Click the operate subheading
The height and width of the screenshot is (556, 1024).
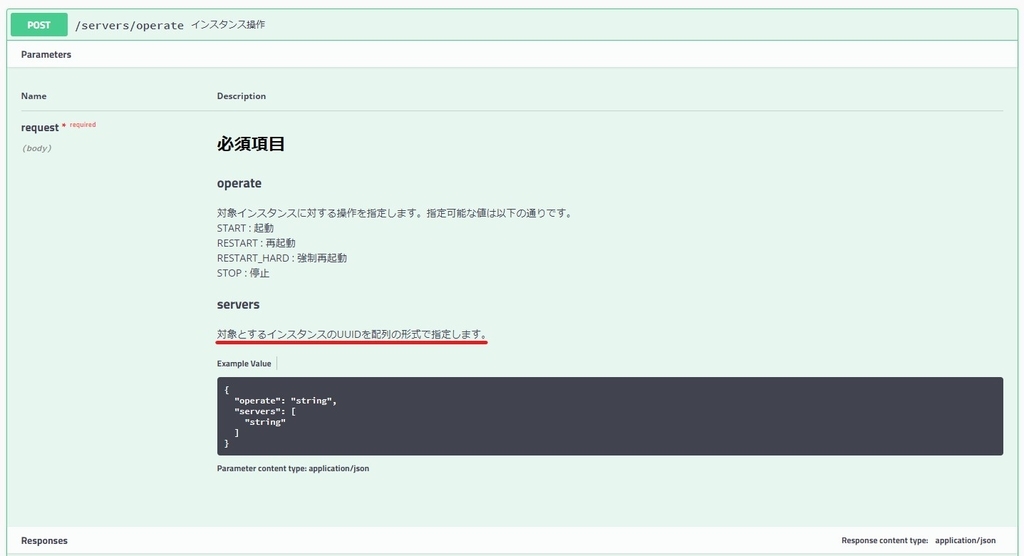[x=239, y=184]
